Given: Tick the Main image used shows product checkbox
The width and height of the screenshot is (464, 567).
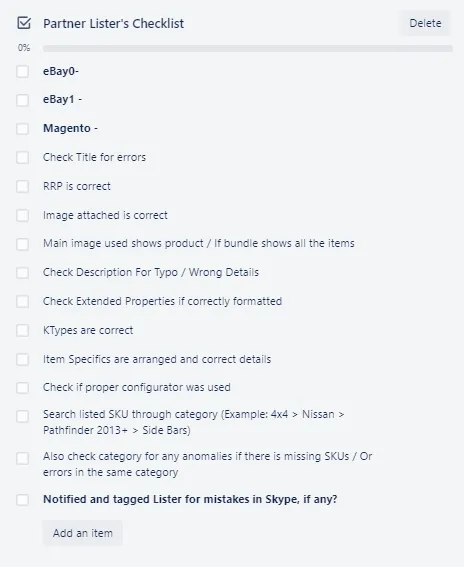Looking at the screenshot, I should pos(22,244).
